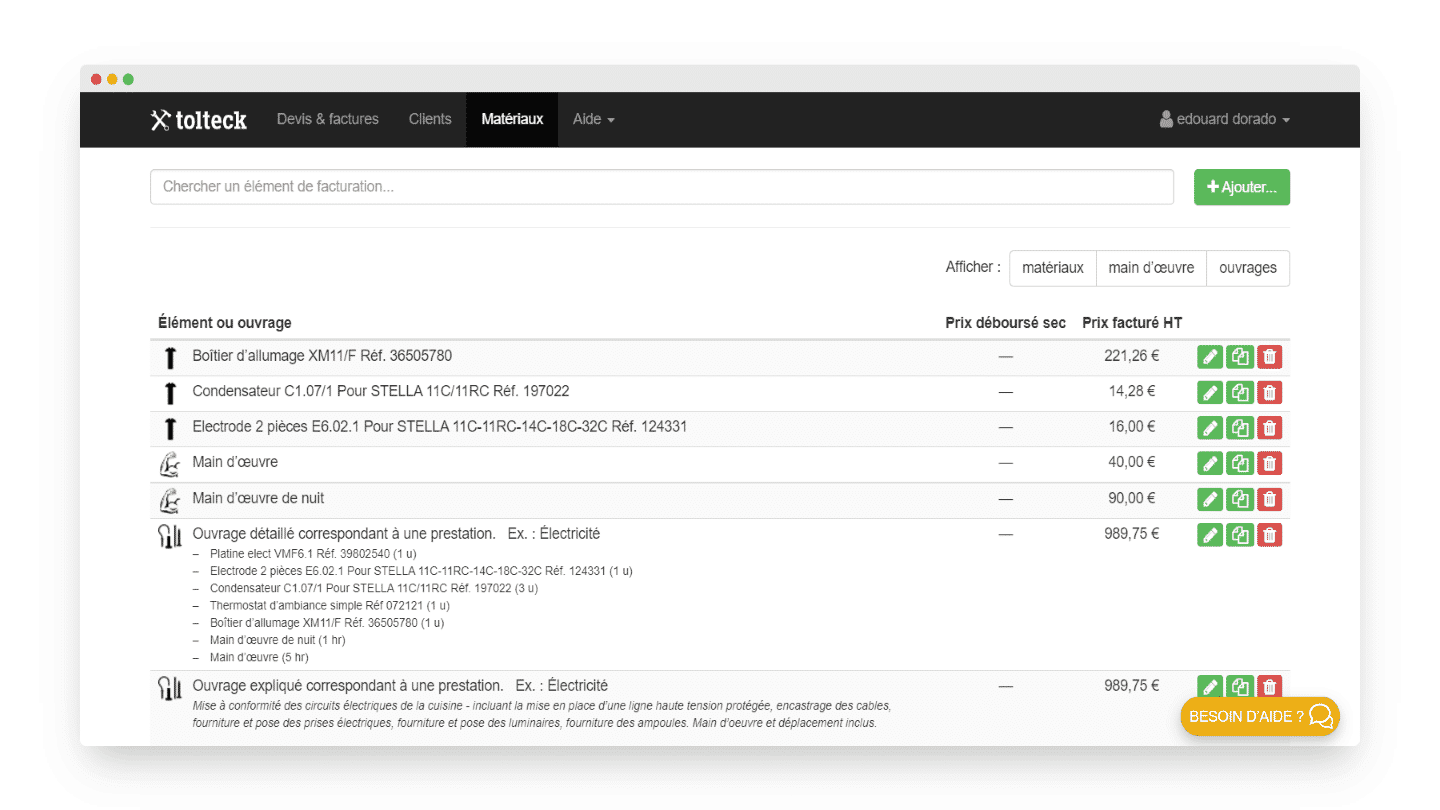
Task: Open the edouard dorado user menu
Action: click(x=1225, y=119)
